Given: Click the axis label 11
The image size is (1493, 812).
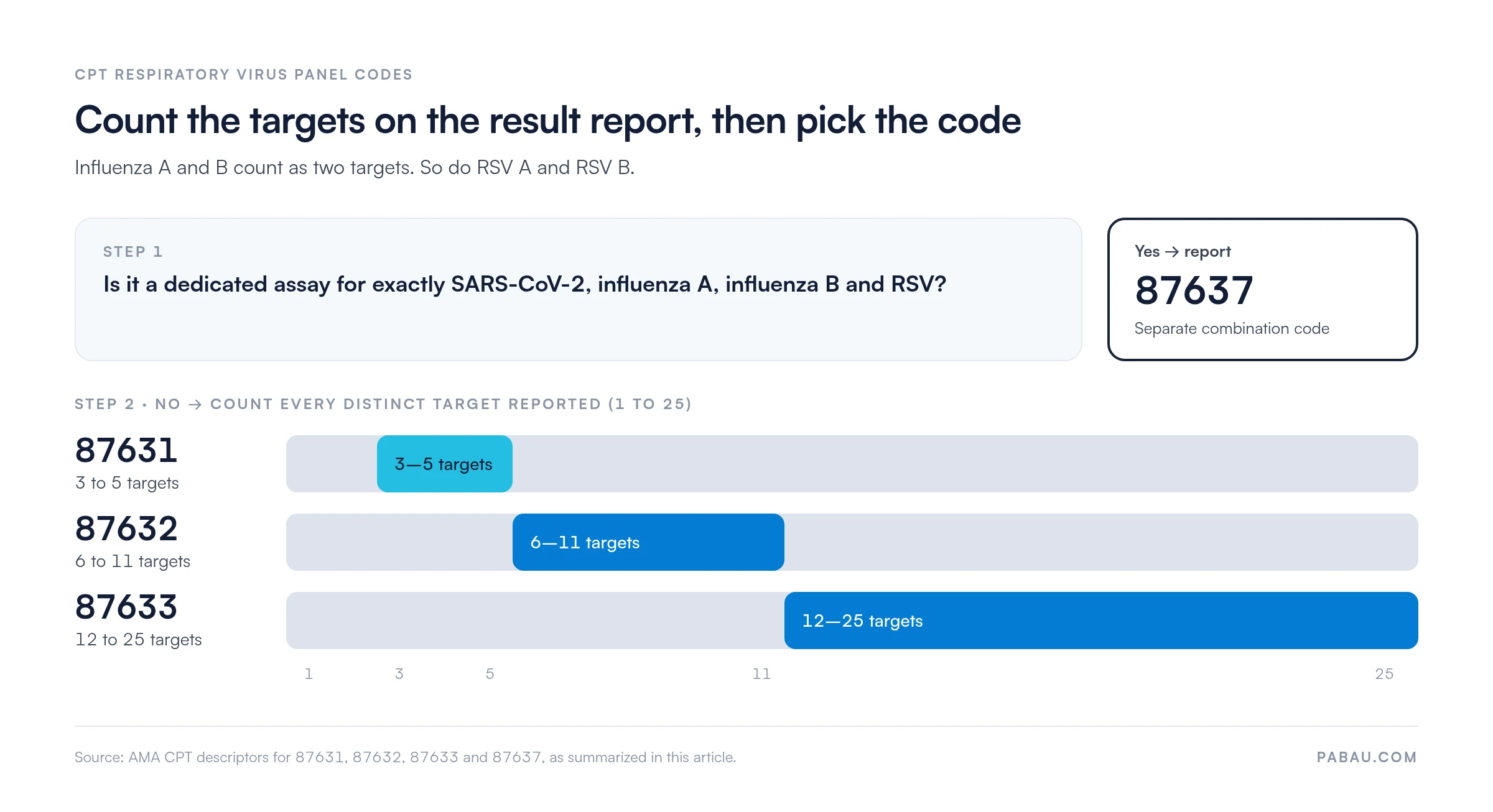Looking at the screenshot, I should [761, 674].
